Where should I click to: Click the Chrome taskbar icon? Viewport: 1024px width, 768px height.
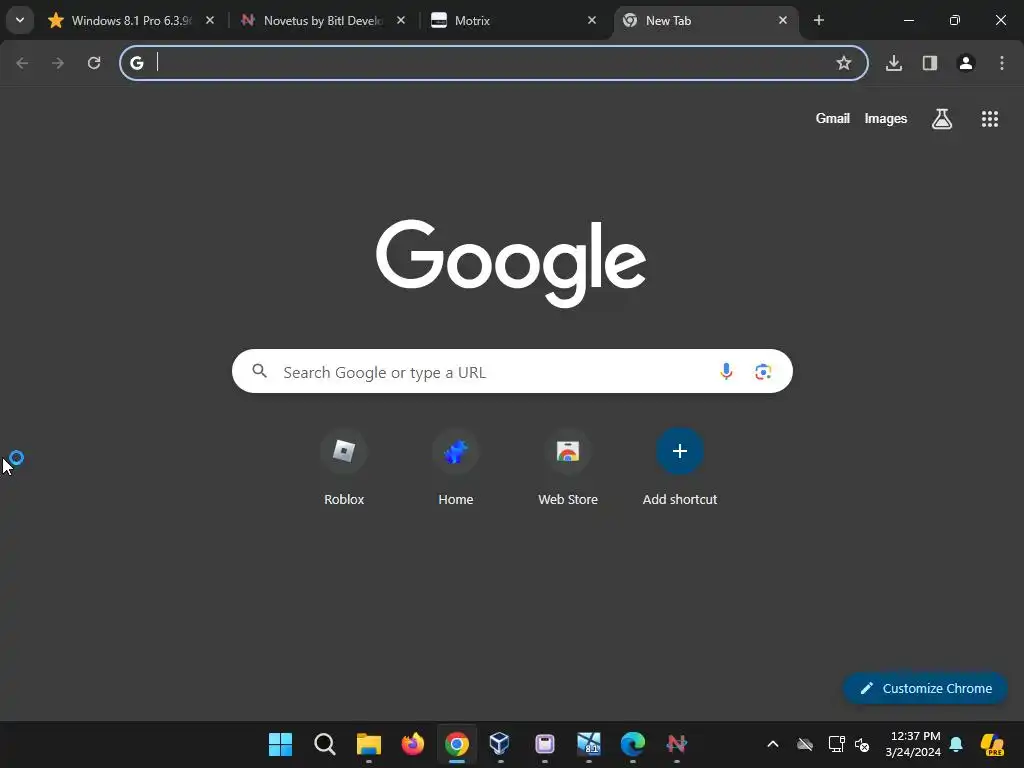[x=457, y=744]
